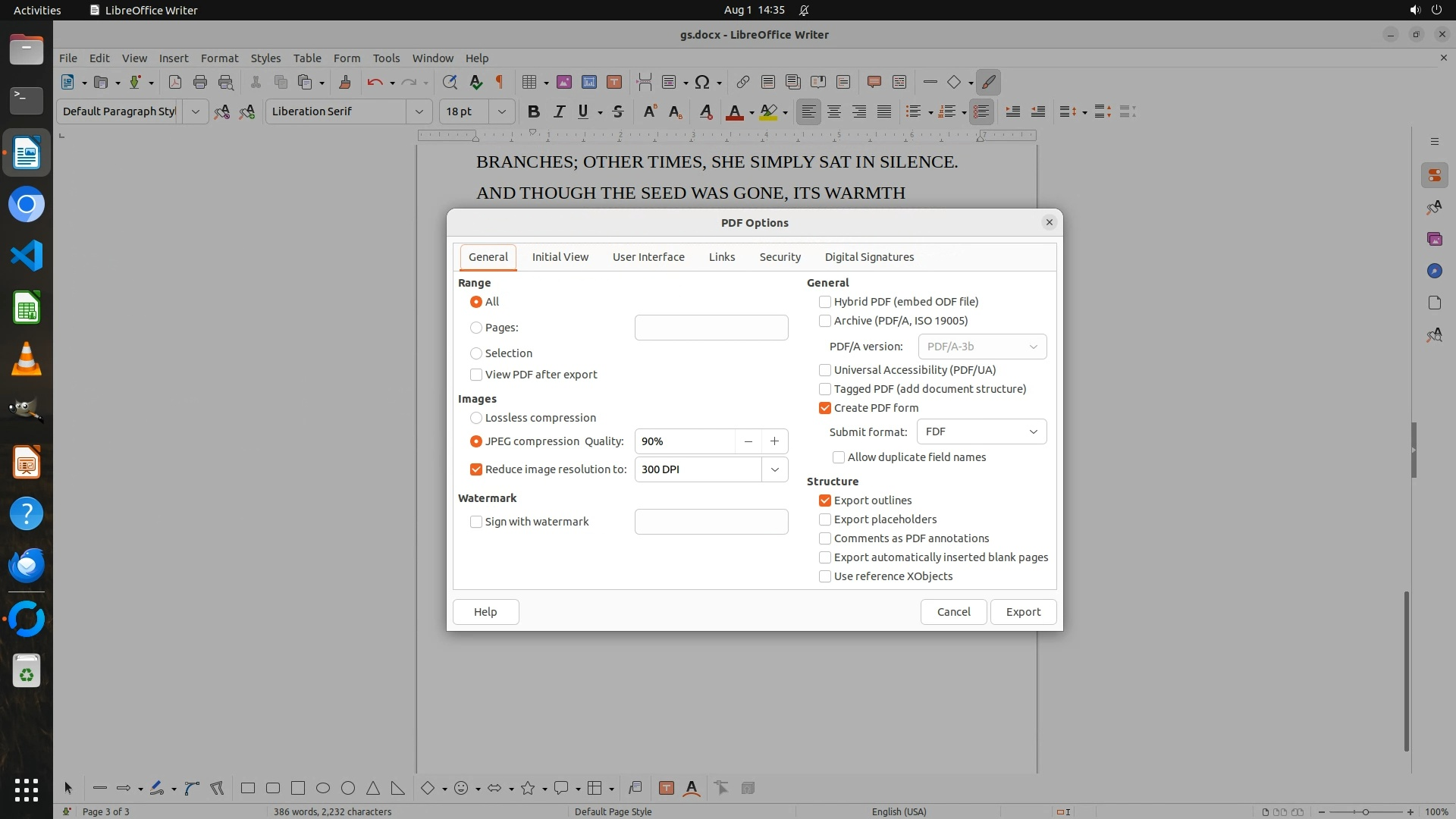Image resolution: width=1456 pixels, height=819 pixels.
Task: Open the 300 DPI resolution dropdown
Action: (774, 469)
